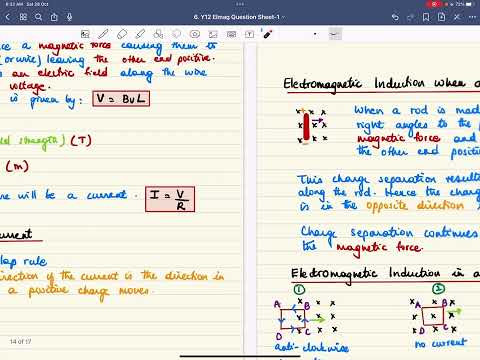Image resolution: width=480 pixels, height=360 pixels.
Task: Toggle read-only mode with the crossed pen icon
Action: 457,17
